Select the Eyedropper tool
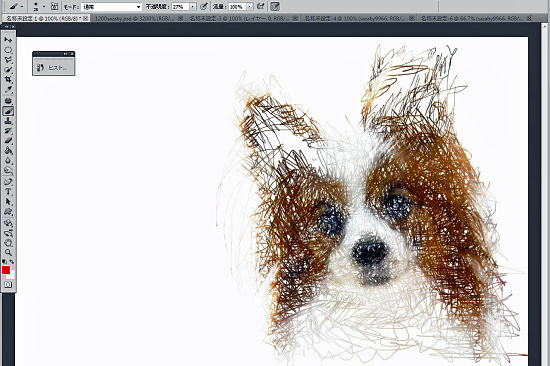The width and height of the screenshot is (550, 366). [8, 90]
